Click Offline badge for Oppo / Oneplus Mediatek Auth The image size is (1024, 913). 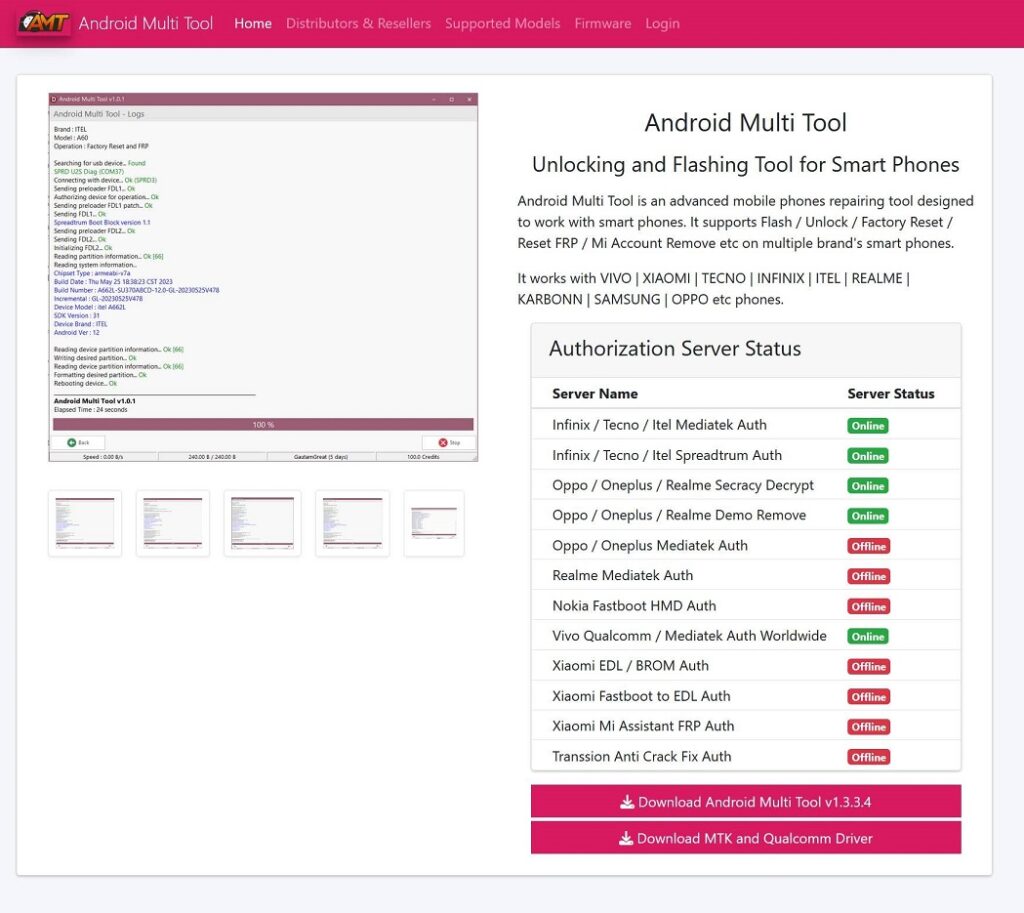(x=869, y=546)
